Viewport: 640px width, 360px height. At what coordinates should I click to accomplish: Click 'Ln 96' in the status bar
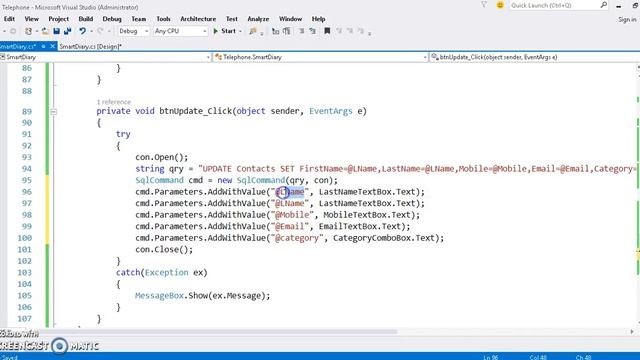(491, 357)
